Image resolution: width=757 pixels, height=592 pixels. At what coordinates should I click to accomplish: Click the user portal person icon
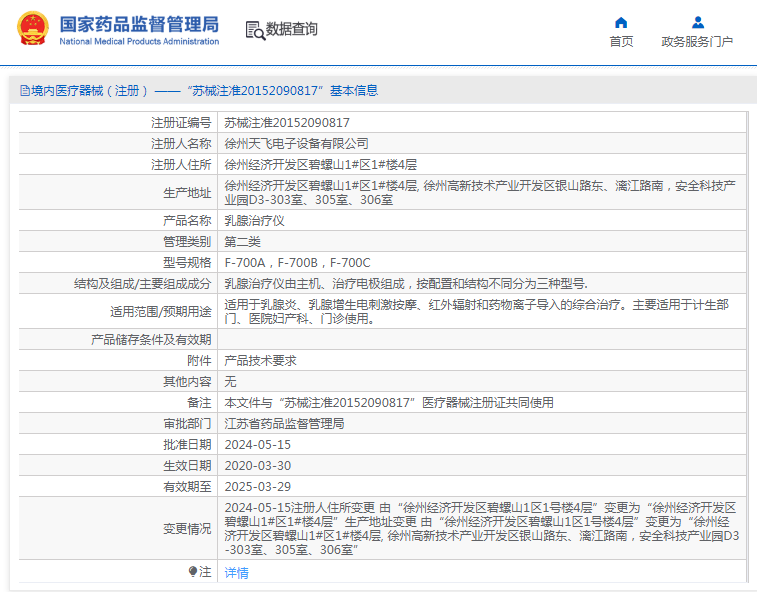point(698,23)
